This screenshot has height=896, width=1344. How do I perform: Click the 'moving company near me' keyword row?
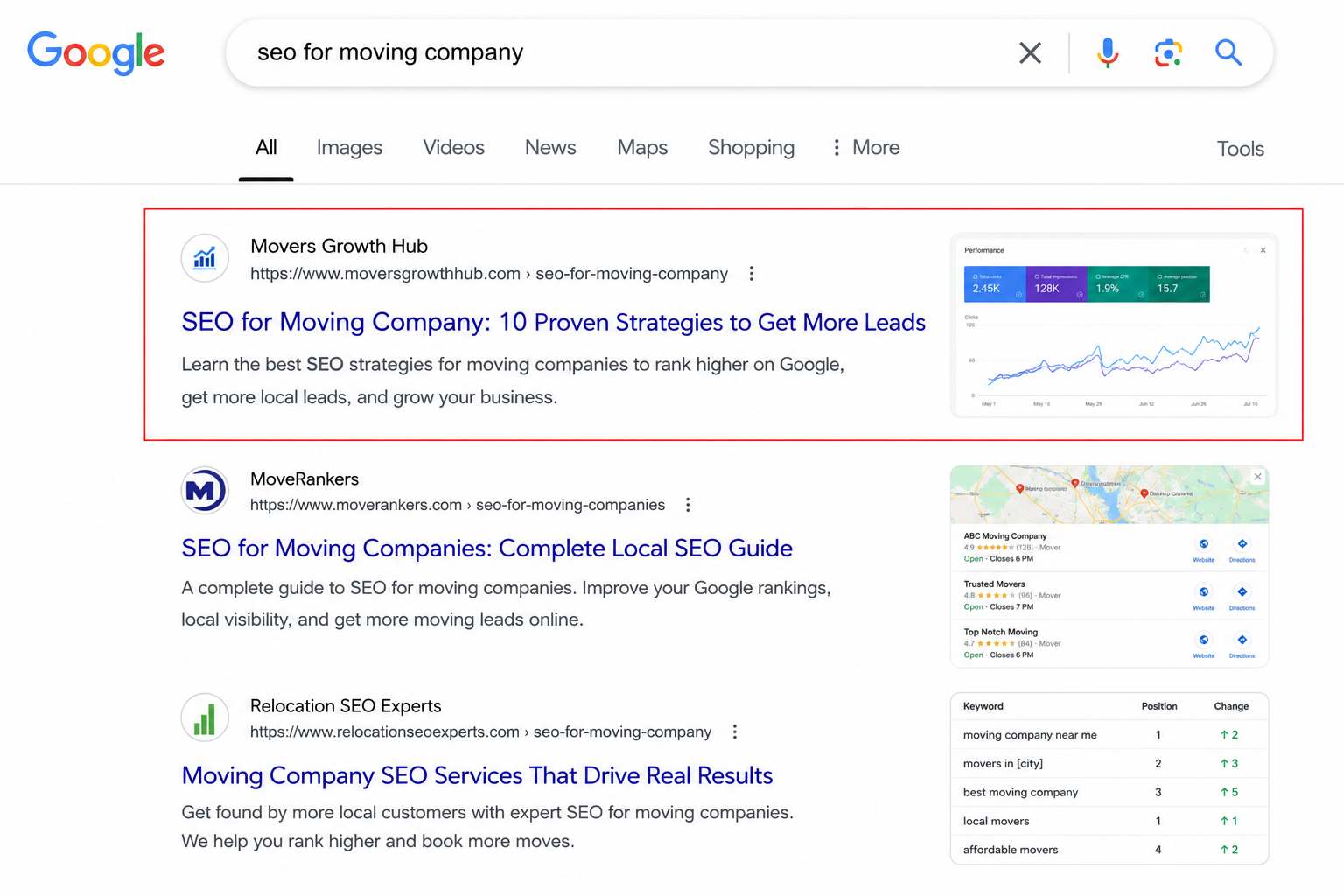coord(1109,735)
